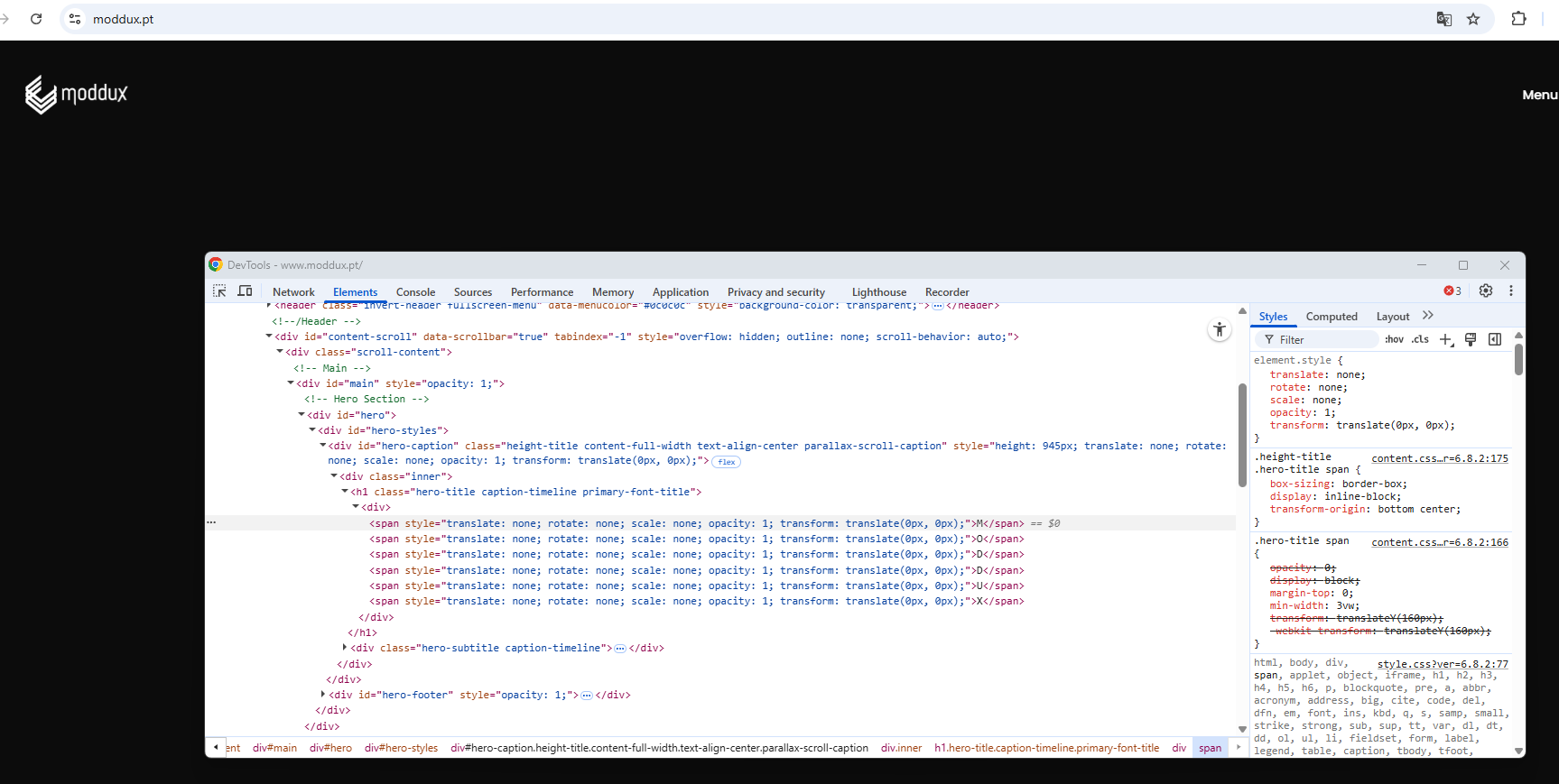Click the div#hero-styles breadcrumb
This screenshot has height=784, width=1559.
click(x=401, y=748)
